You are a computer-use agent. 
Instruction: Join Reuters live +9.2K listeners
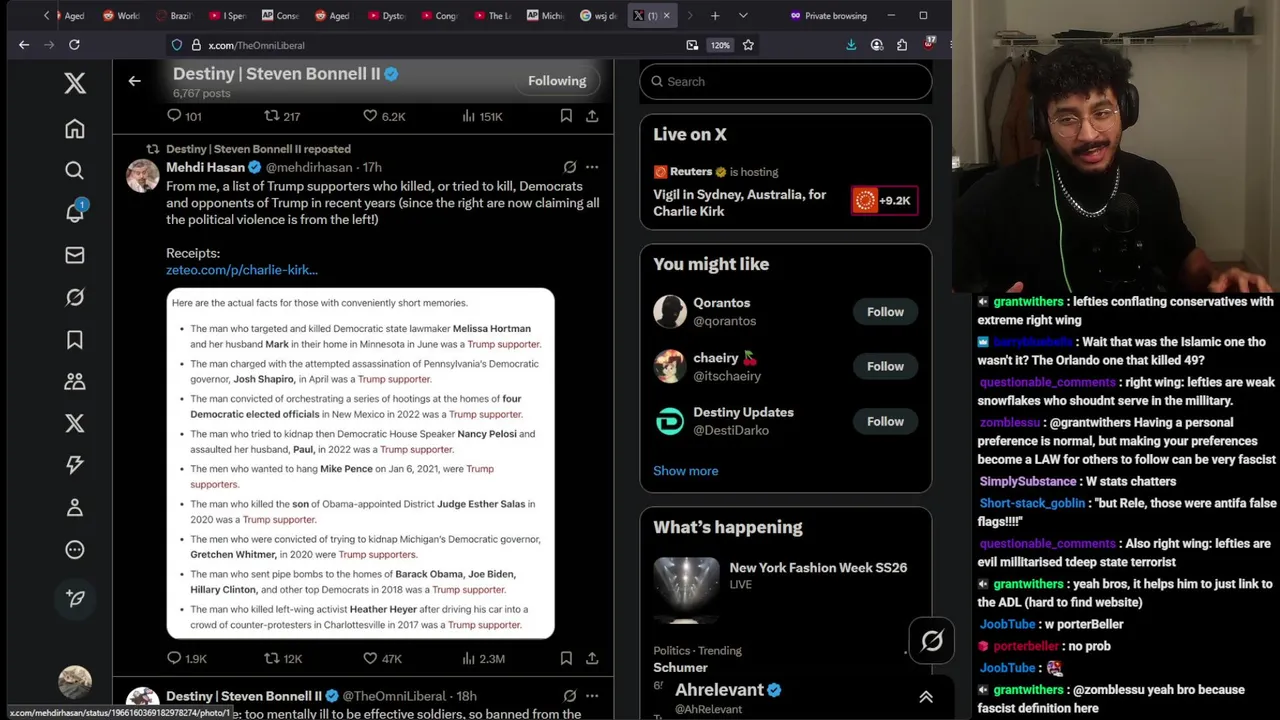(x=884, y=201)
